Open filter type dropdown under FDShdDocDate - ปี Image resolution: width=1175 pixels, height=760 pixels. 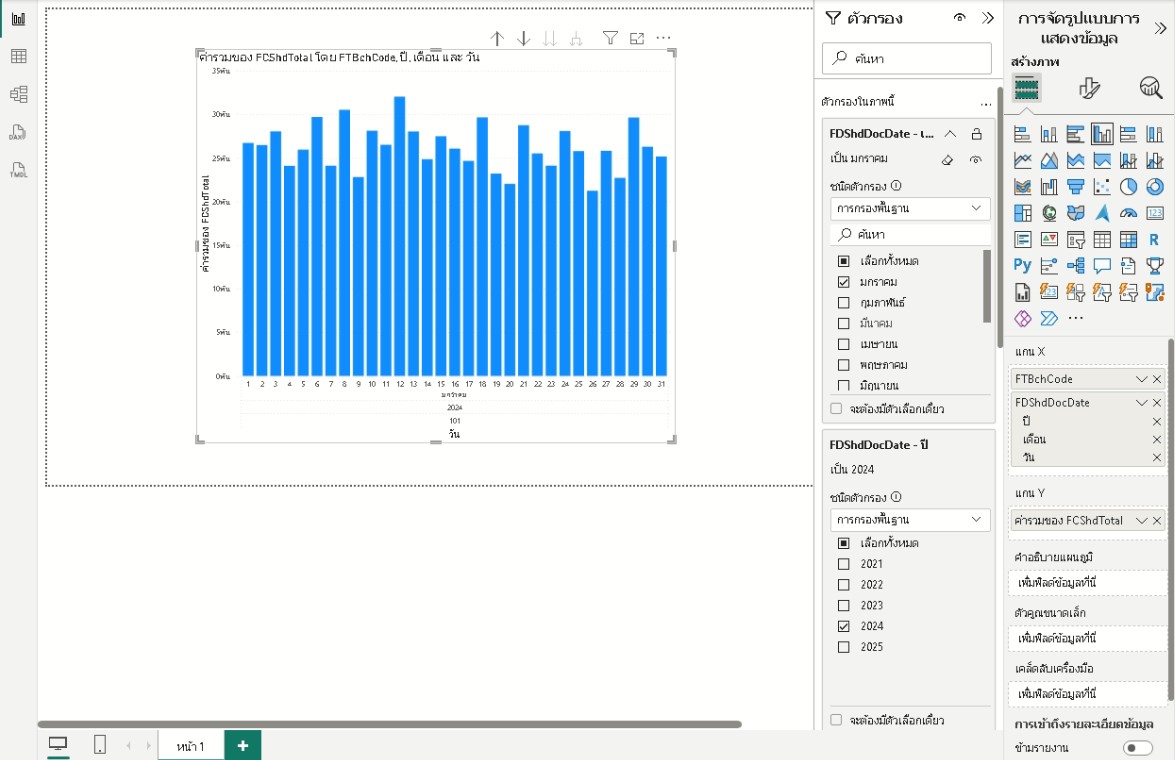coord(910,520)
